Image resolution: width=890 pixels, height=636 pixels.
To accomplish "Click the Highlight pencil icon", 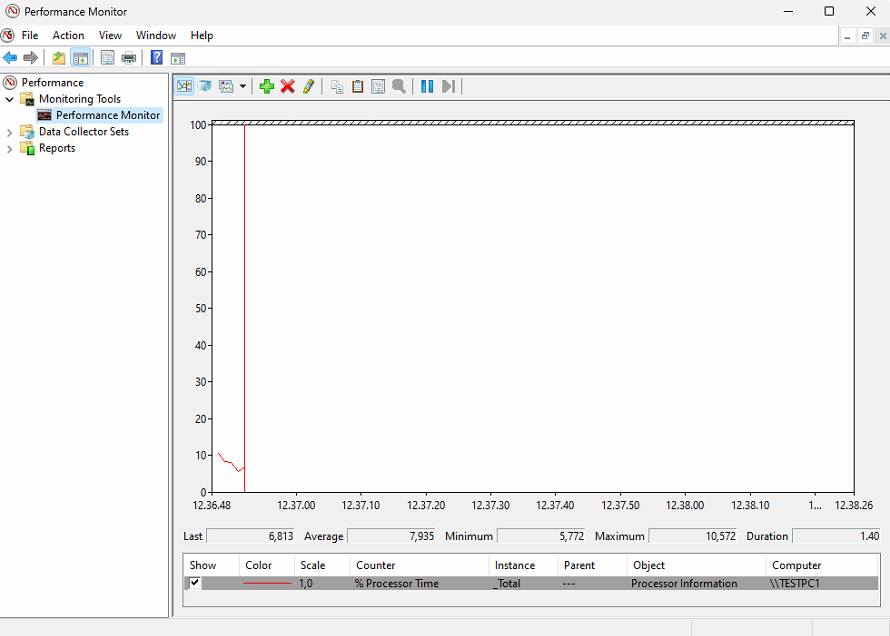I will (x=308, y=87).
